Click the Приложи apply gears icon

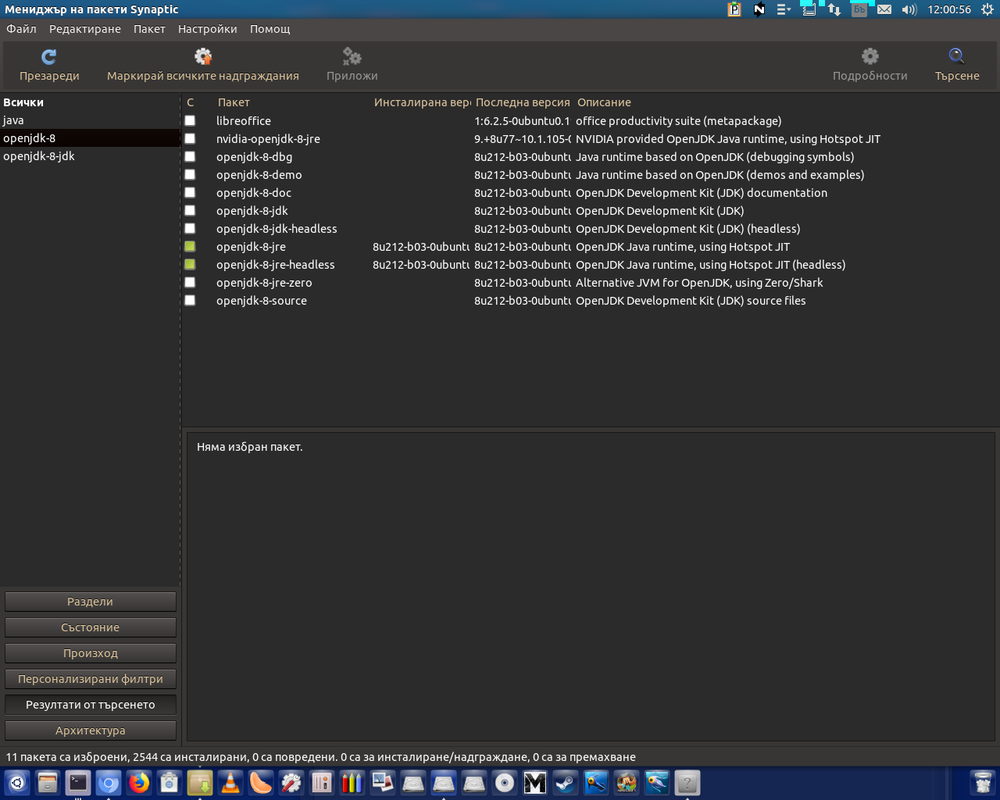point(352,57)
